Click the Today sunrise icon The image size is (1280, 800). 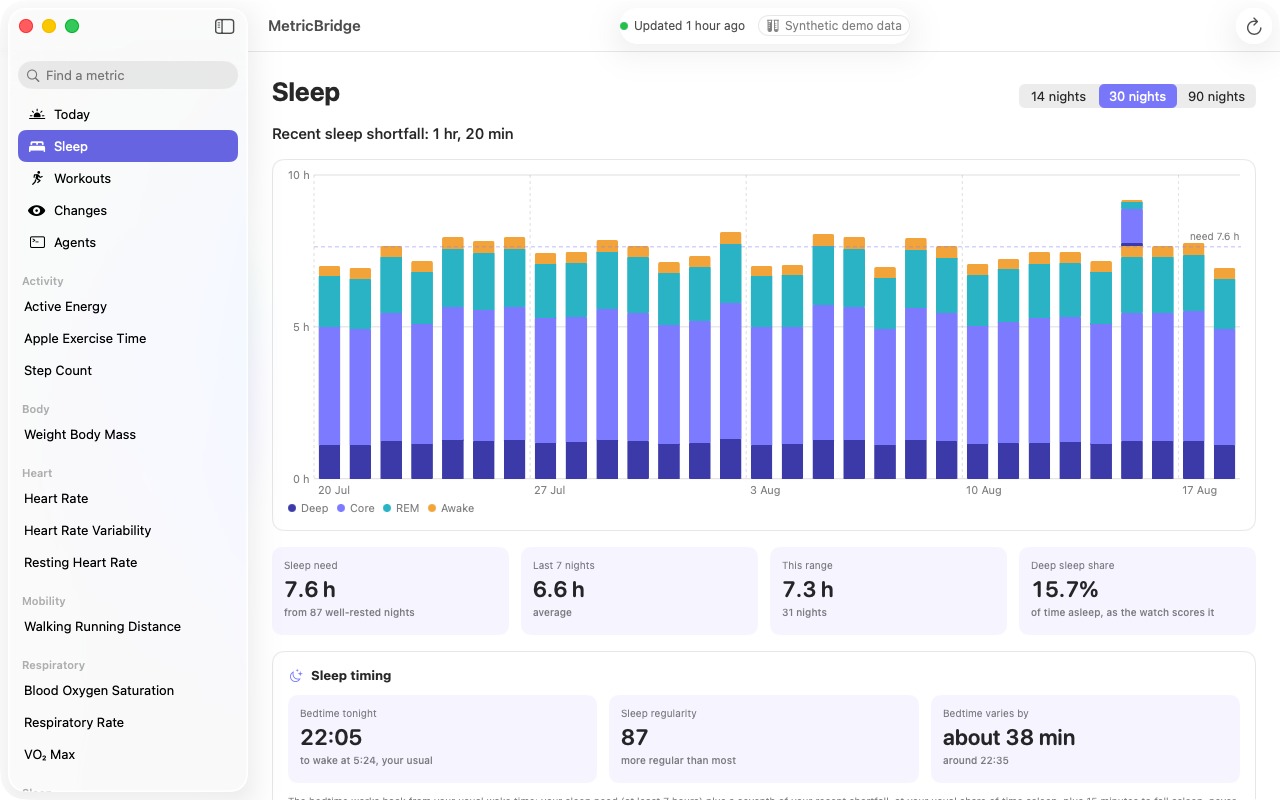[37, 114]
